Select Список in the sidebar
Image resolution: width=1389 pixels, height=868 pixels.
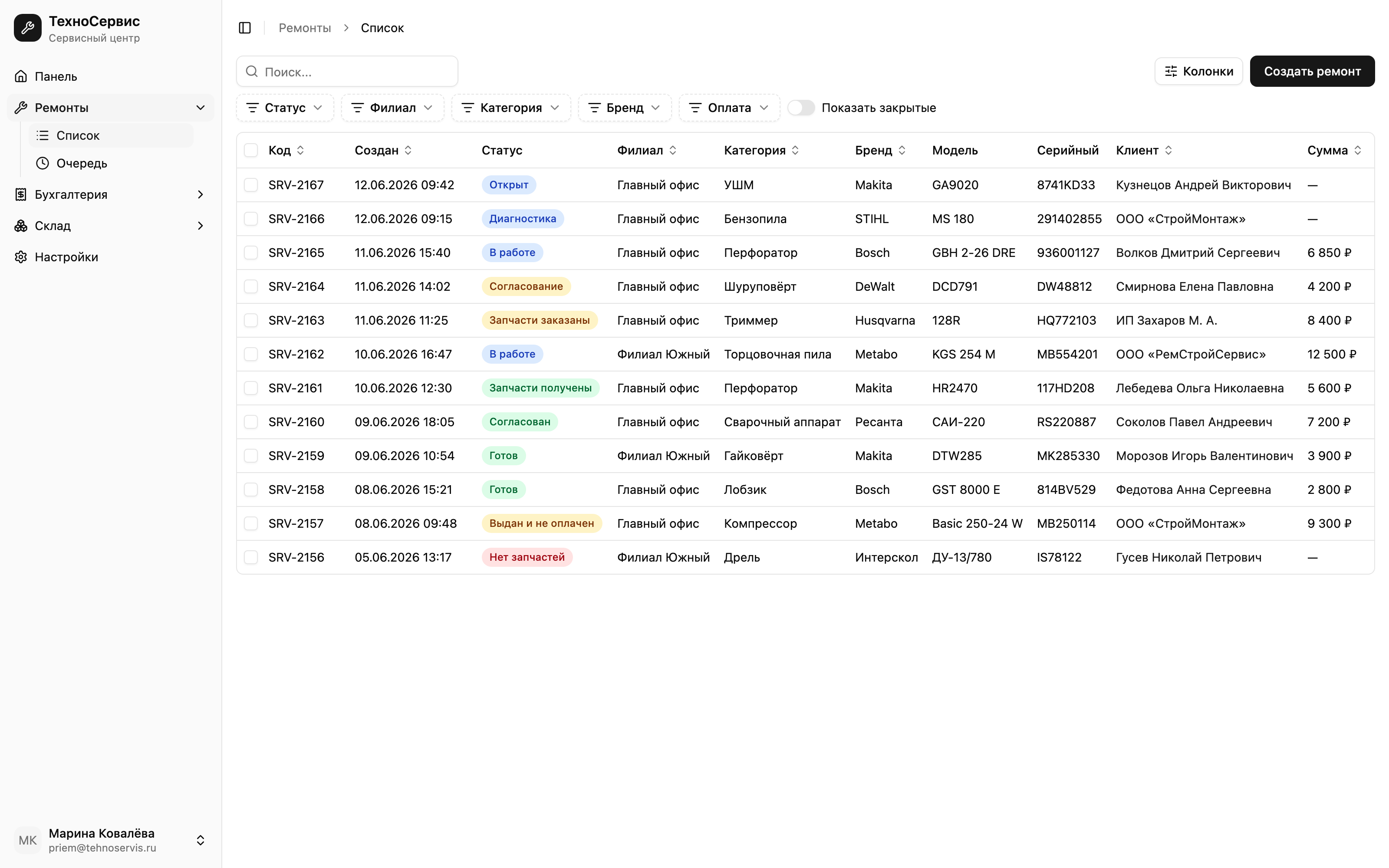(111, 135)
